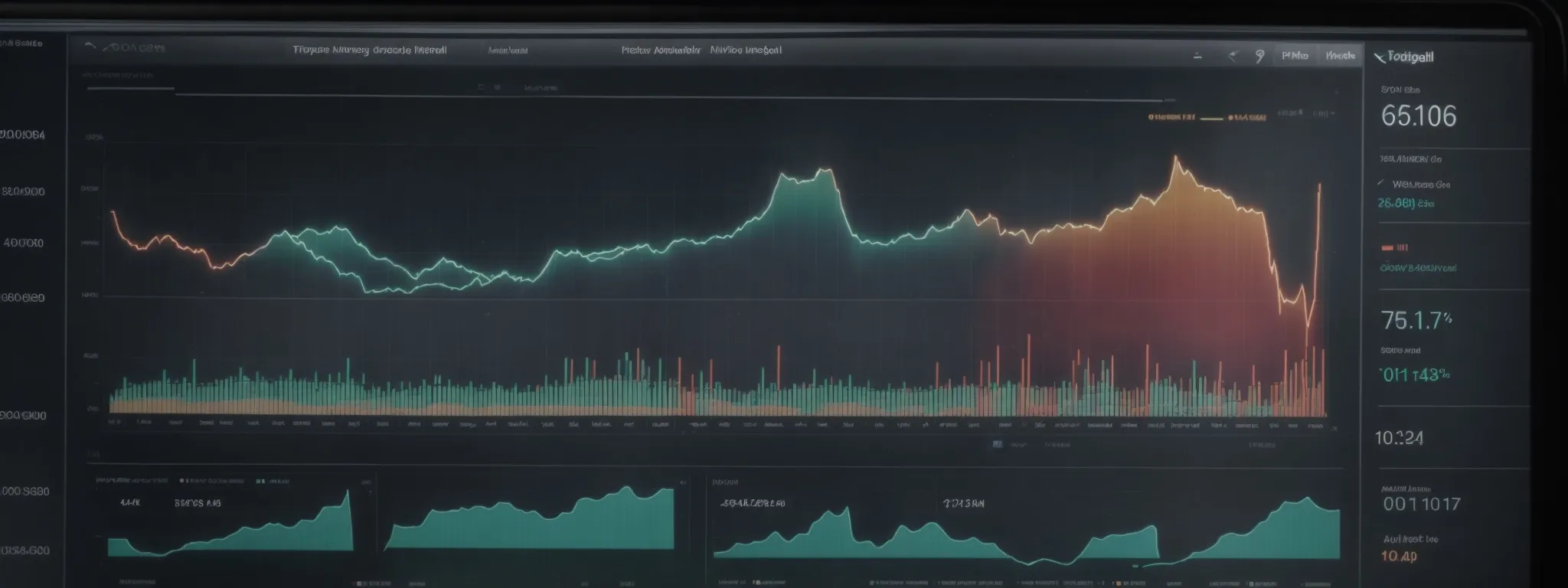Screen dimensions: 1568x588
Task: Expand the corner control of the first mini chart
Action: (366, 483)
